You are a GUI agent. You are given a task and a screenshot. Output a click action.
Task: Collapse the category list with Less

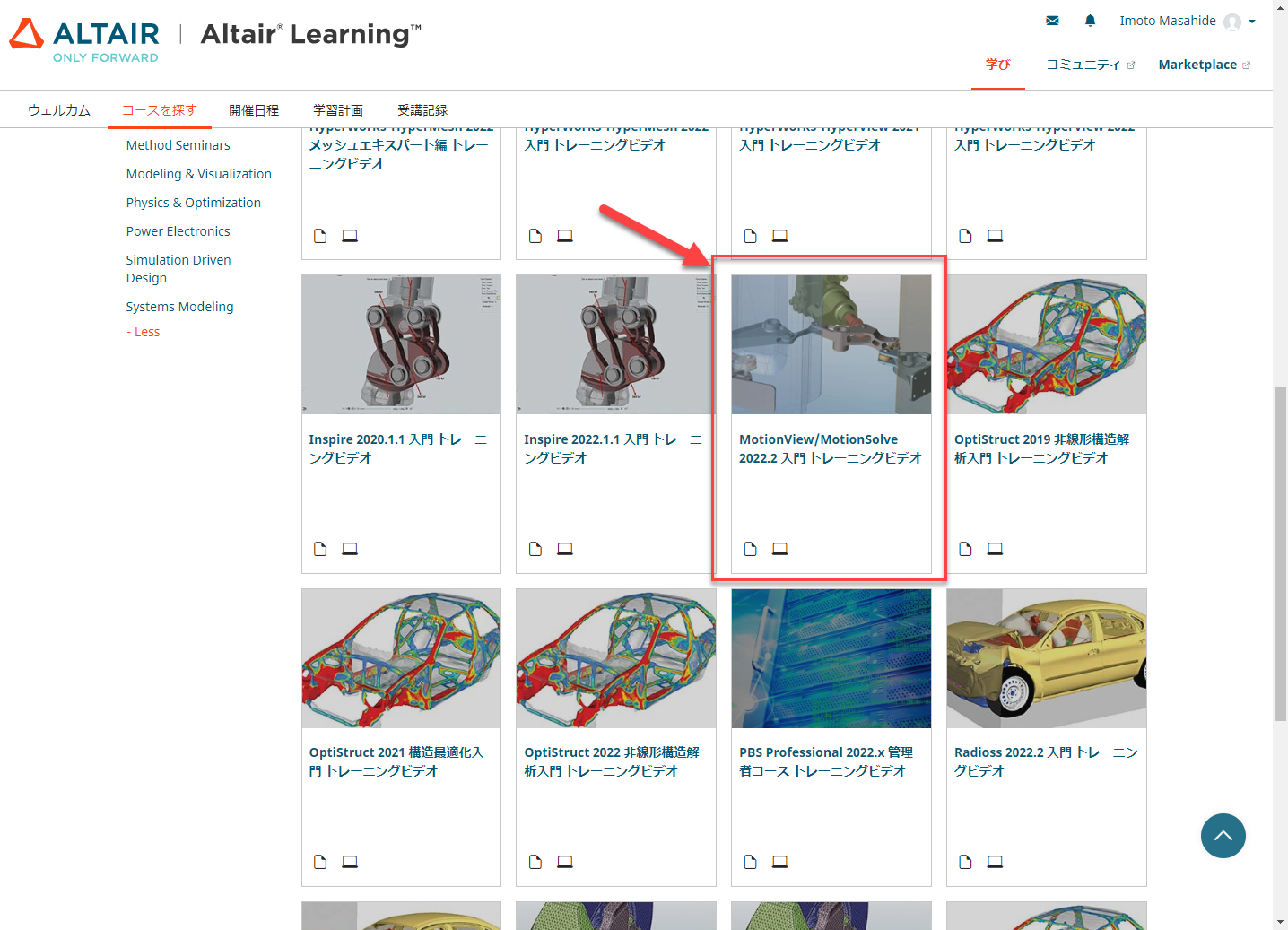pos(144,331)
